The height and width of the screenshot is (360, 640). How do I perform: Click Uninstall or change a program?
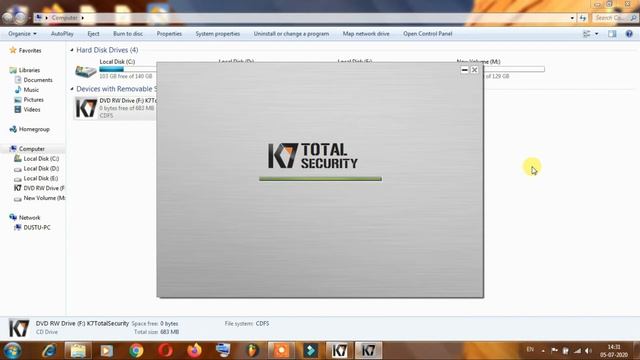291,34
